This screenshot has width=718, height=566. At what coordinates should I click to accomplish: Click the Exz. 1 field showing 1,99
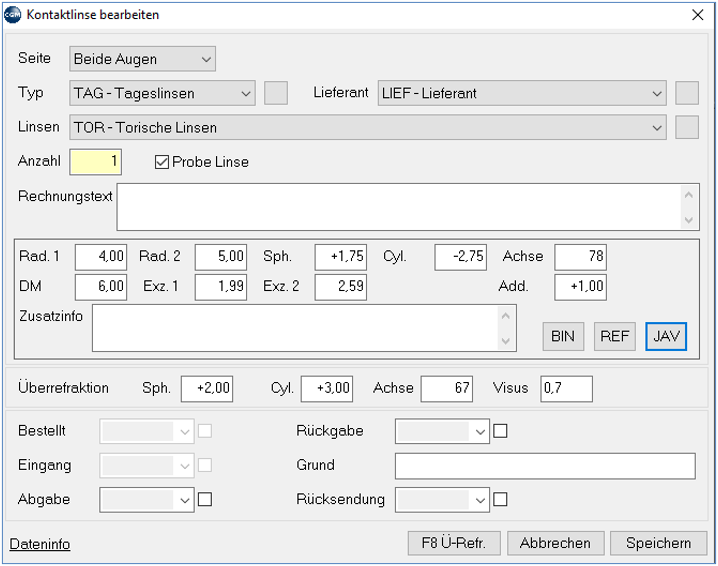click(x=221, y=287)
